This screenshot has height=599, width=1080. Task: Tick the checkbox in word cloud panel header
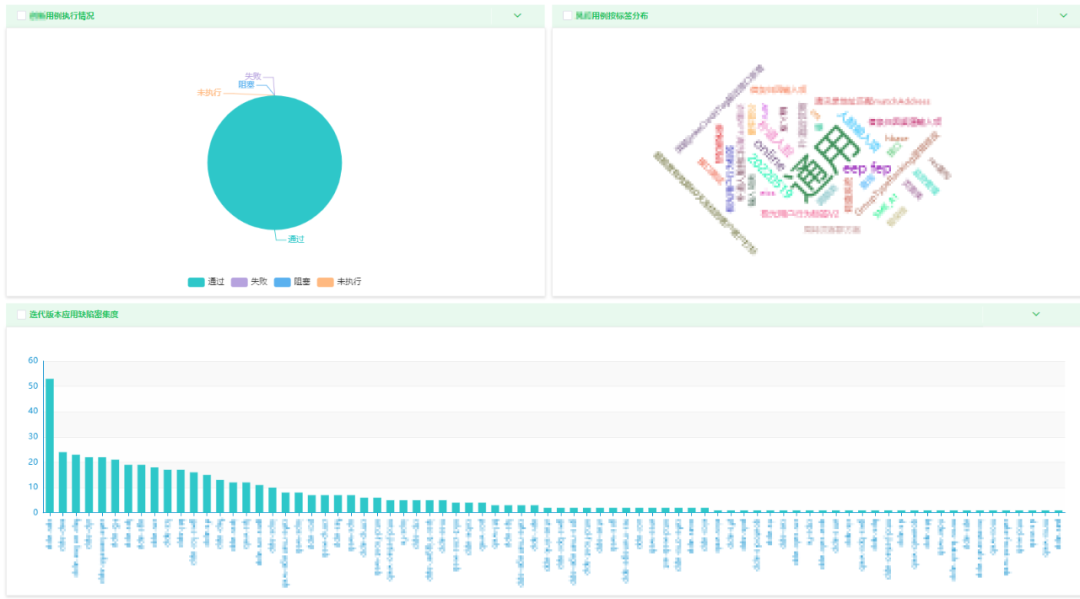point(568,15)
